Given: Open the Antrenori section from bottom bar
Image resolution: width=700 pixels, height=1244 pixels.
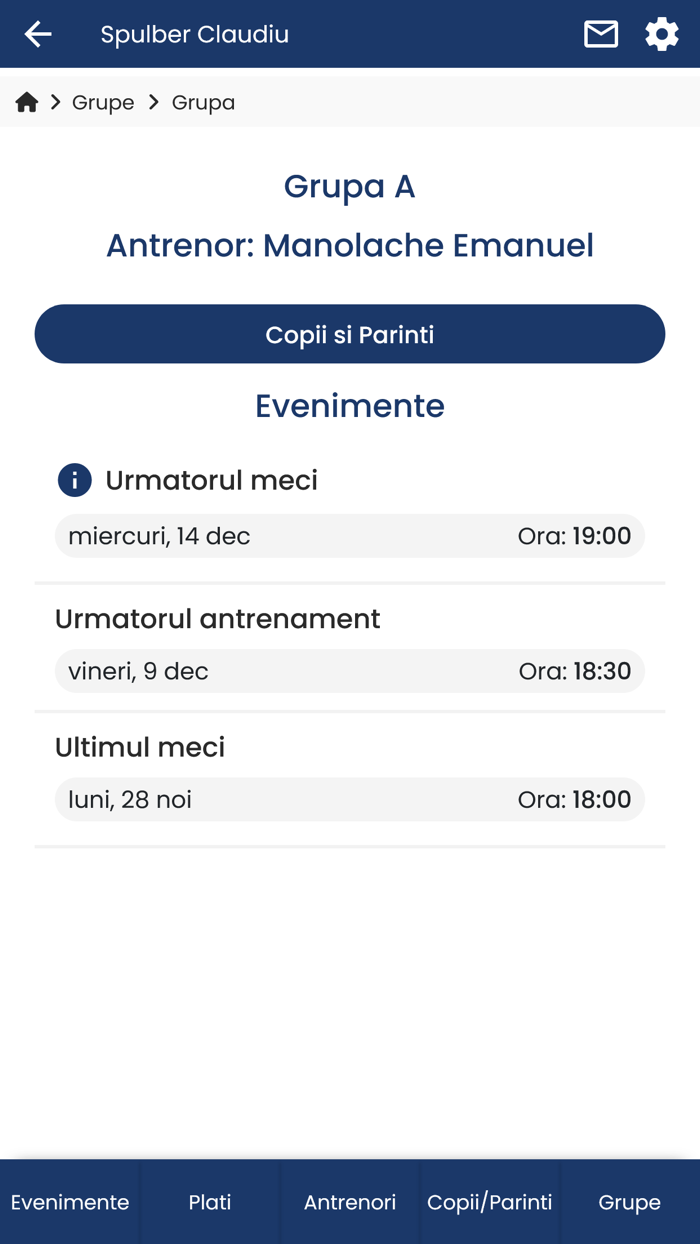Looking at the screenshot, I should click(350, 1203).
